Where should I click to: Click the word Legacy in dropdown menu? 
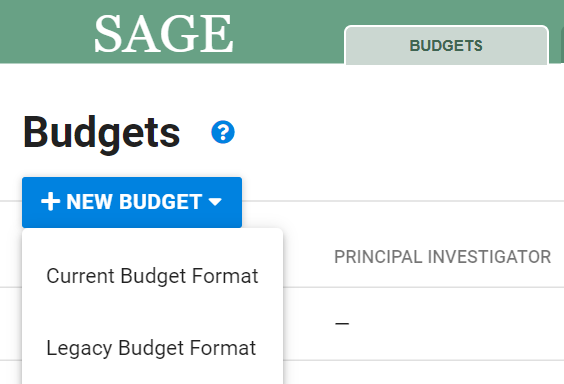(79, 348)
